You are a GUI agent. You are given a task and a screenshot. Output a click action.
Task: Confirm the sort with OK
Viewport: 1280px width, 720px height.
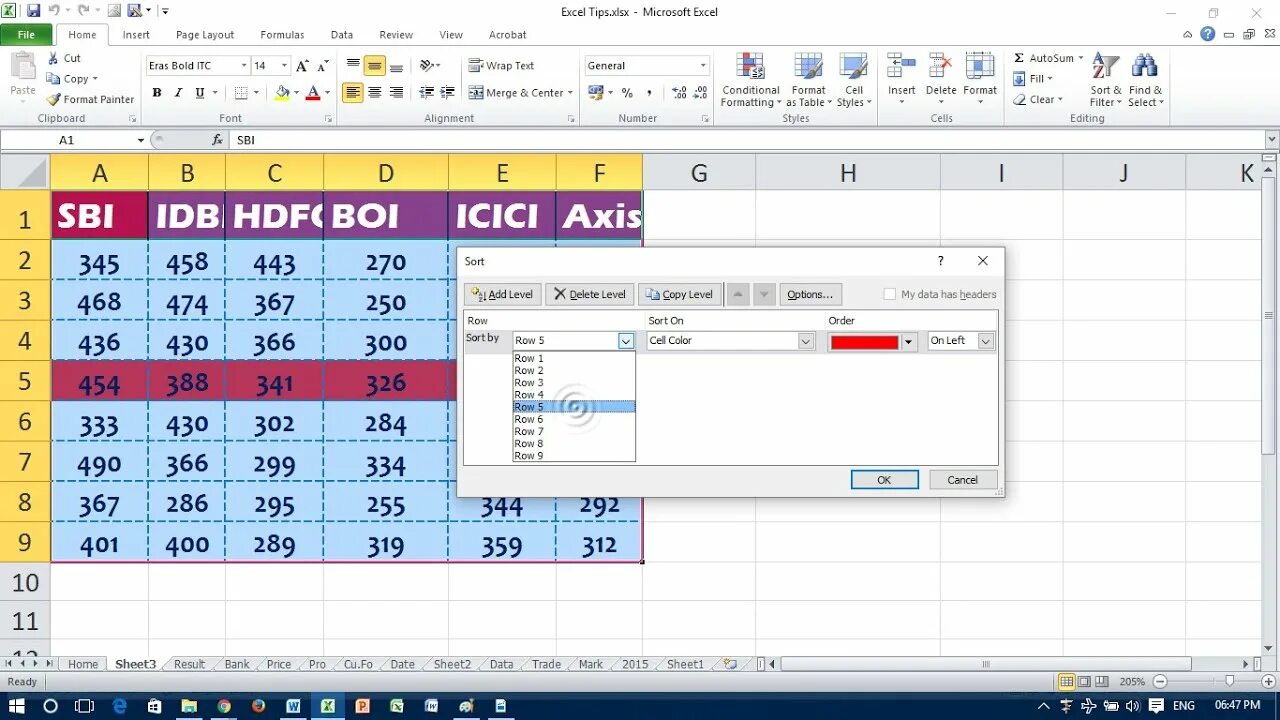point(884,480)
